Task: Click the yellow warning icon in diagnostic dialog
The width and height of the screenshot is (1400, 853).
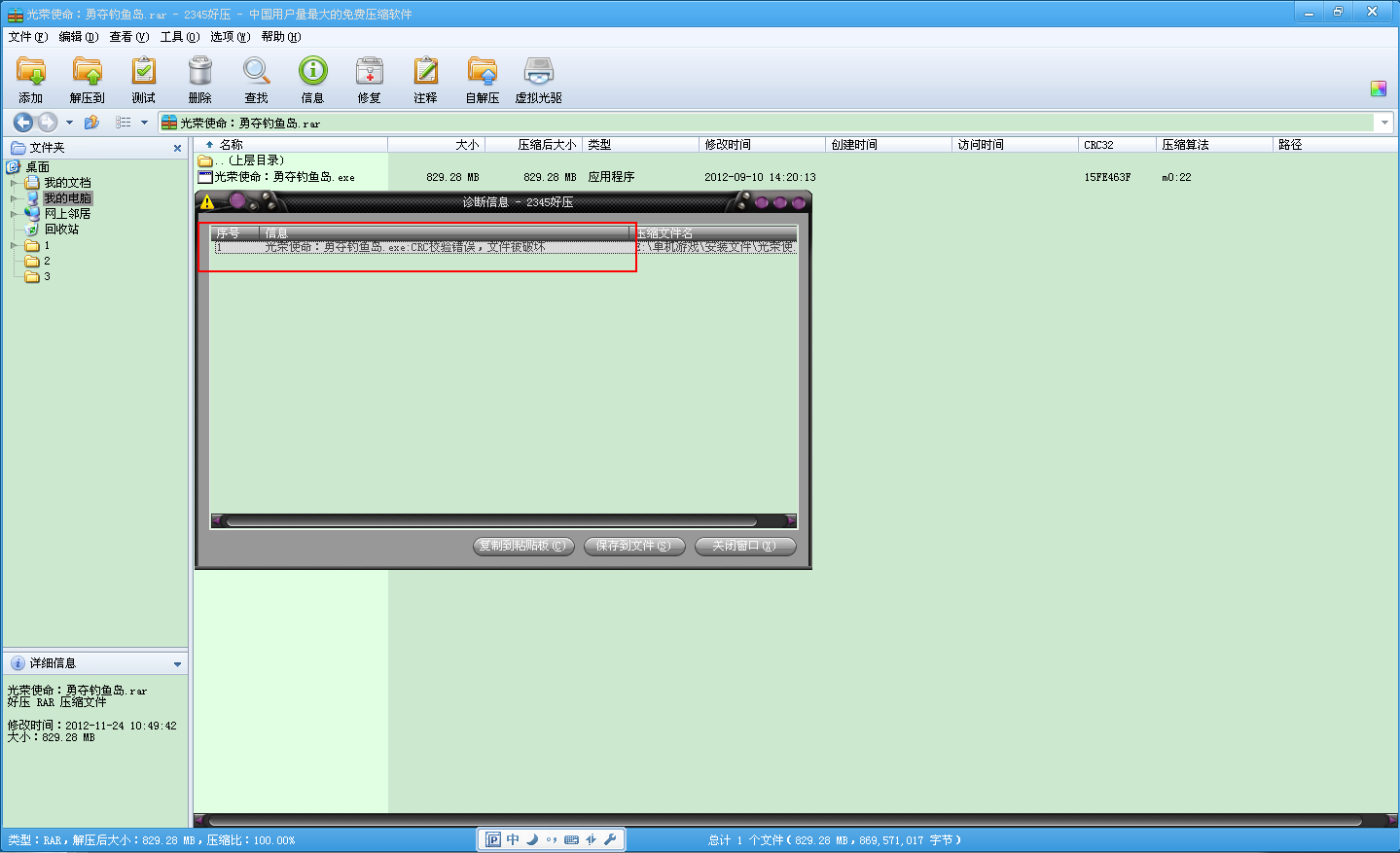Action: [x=207, y=202]
